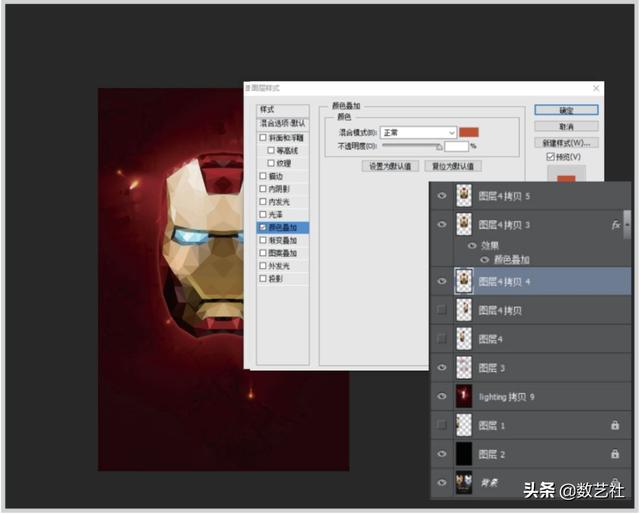Click the layers panel vertical scrollbar
Image resolution: width=640 pixels, height=514 pixels.
627,225
